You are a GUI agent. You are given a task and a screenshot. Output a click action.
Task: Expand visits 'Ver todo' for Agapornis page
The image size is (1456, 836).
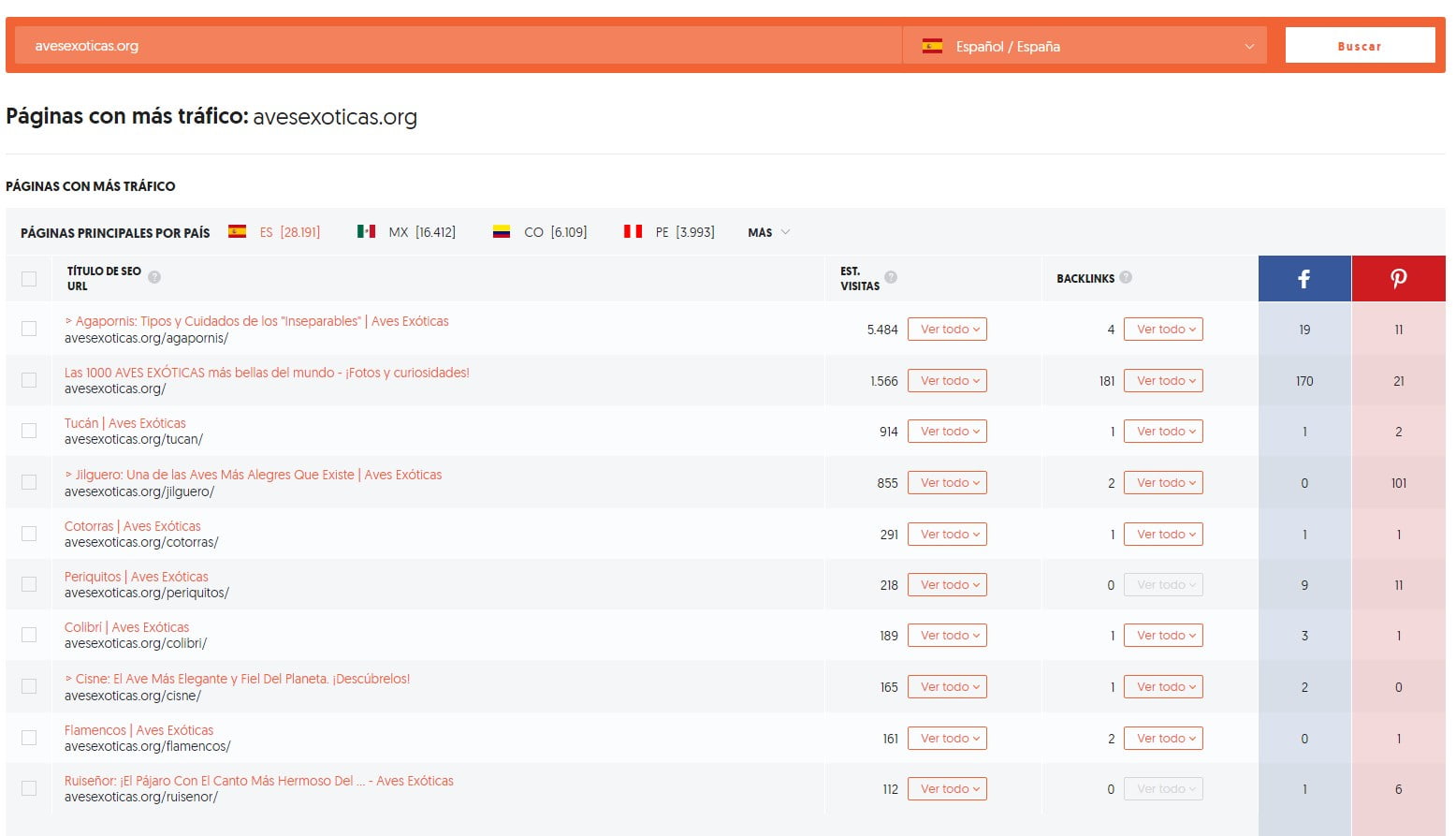tap(947, 330)
